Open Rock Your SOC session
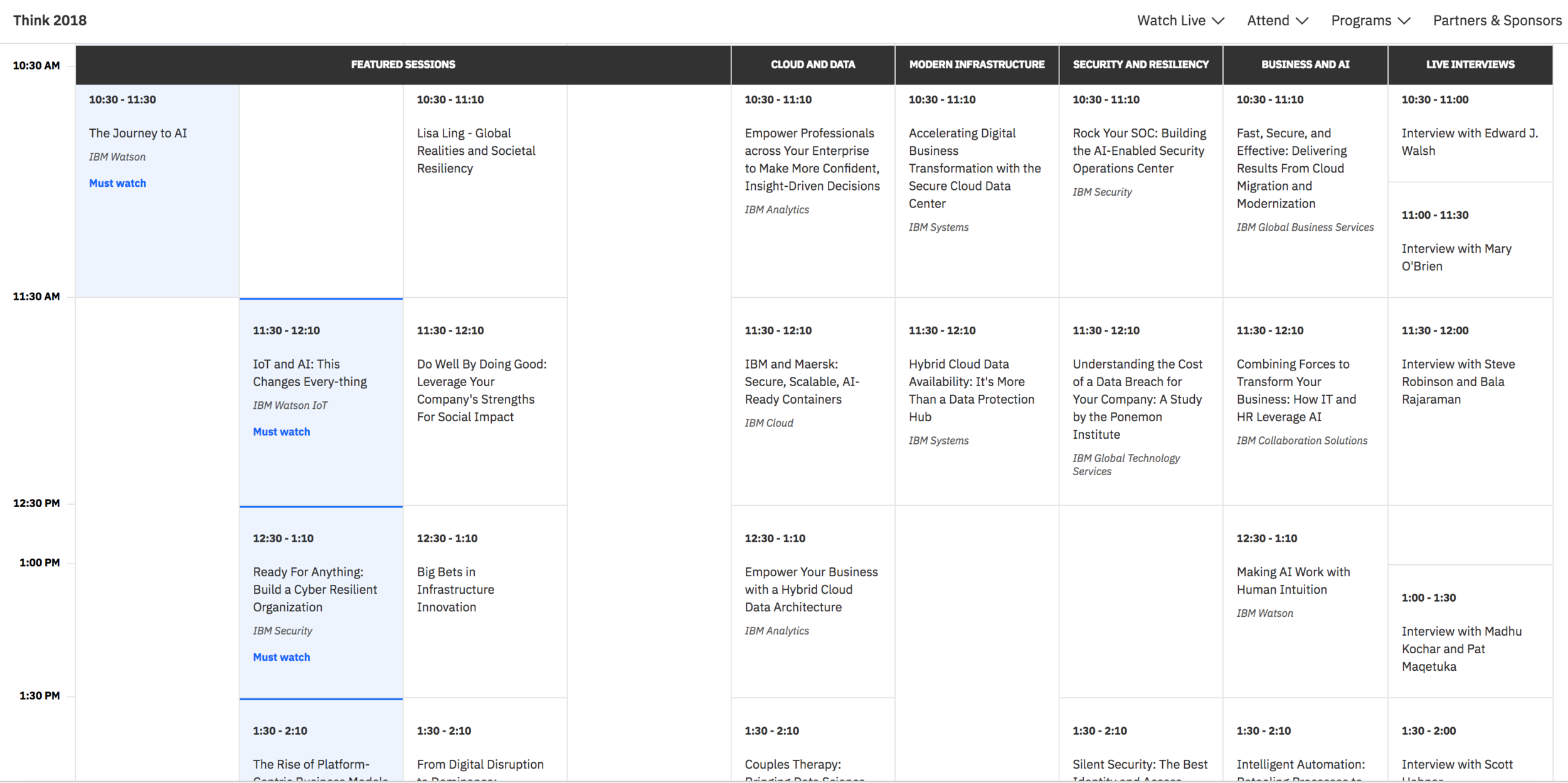The image size is (1568, 783). (x=1139, y=150)
